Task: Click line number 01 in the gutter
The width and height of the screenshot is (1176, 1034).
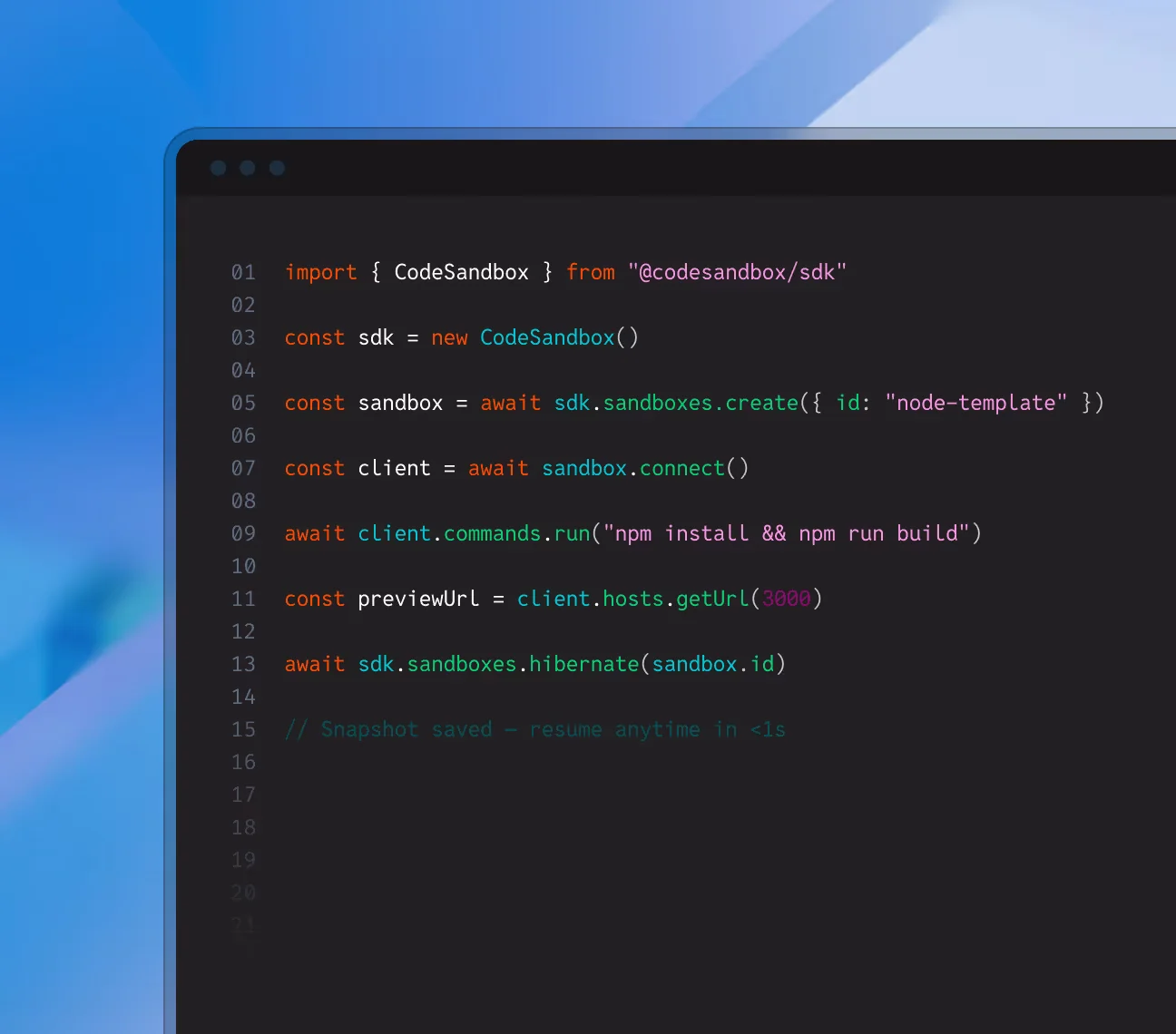Action: click(243, 272)
